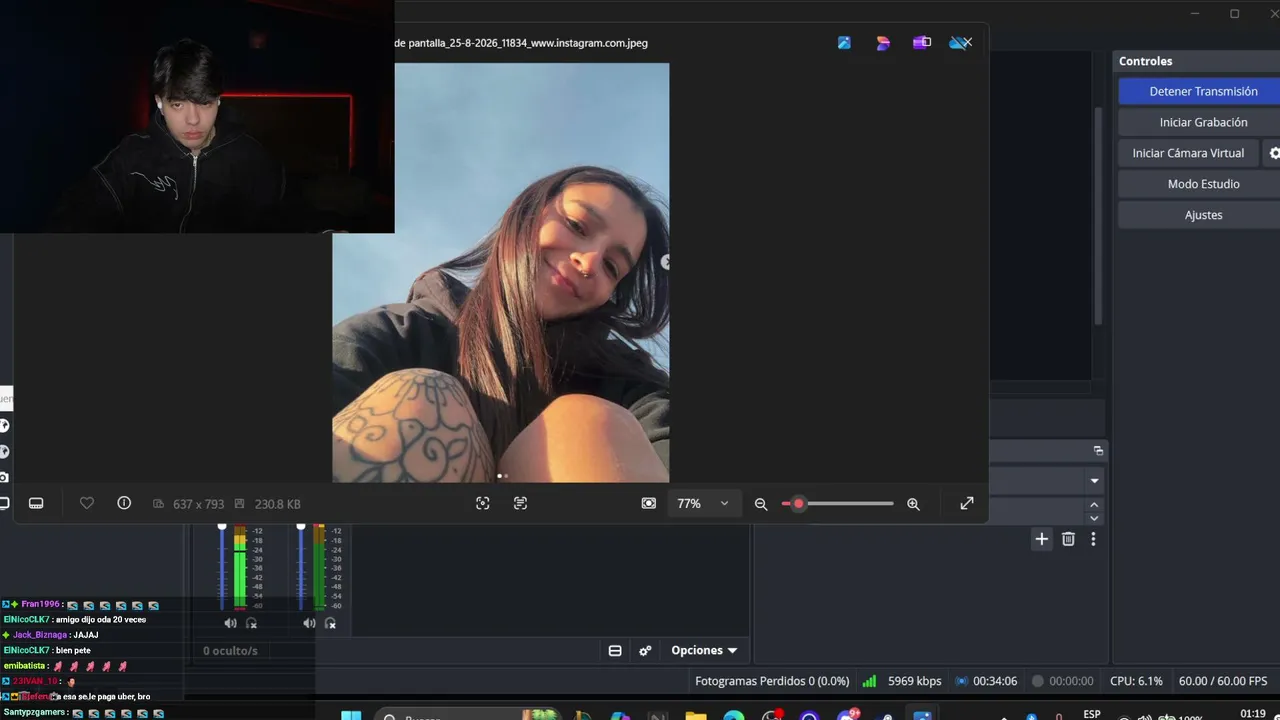1280x720 pixels.
Task: Click the 00:00:00 recording time status
Action: [1062, 681]
